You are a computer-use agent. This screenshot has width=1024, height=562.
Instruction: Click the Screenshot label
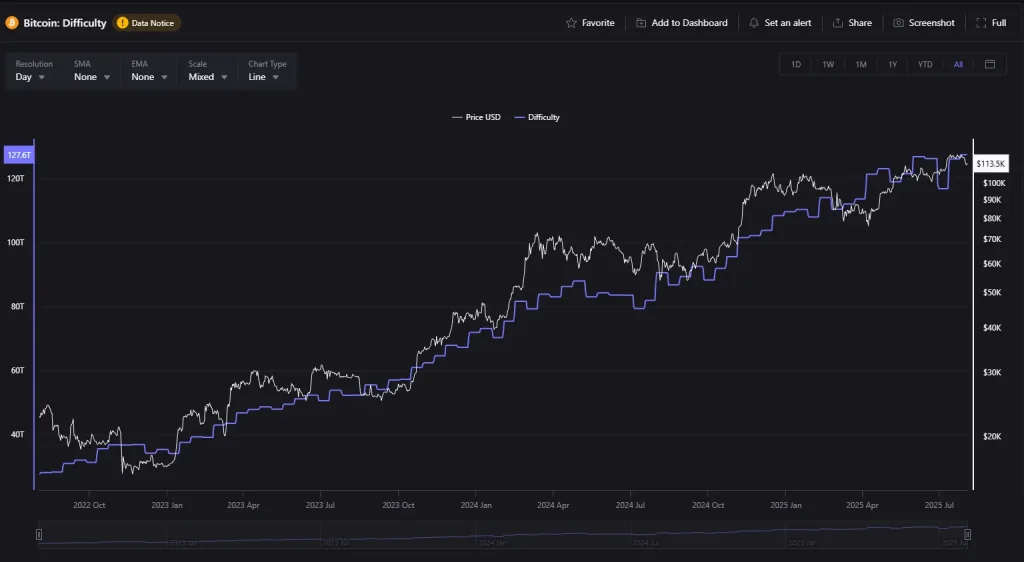point(932,23)
